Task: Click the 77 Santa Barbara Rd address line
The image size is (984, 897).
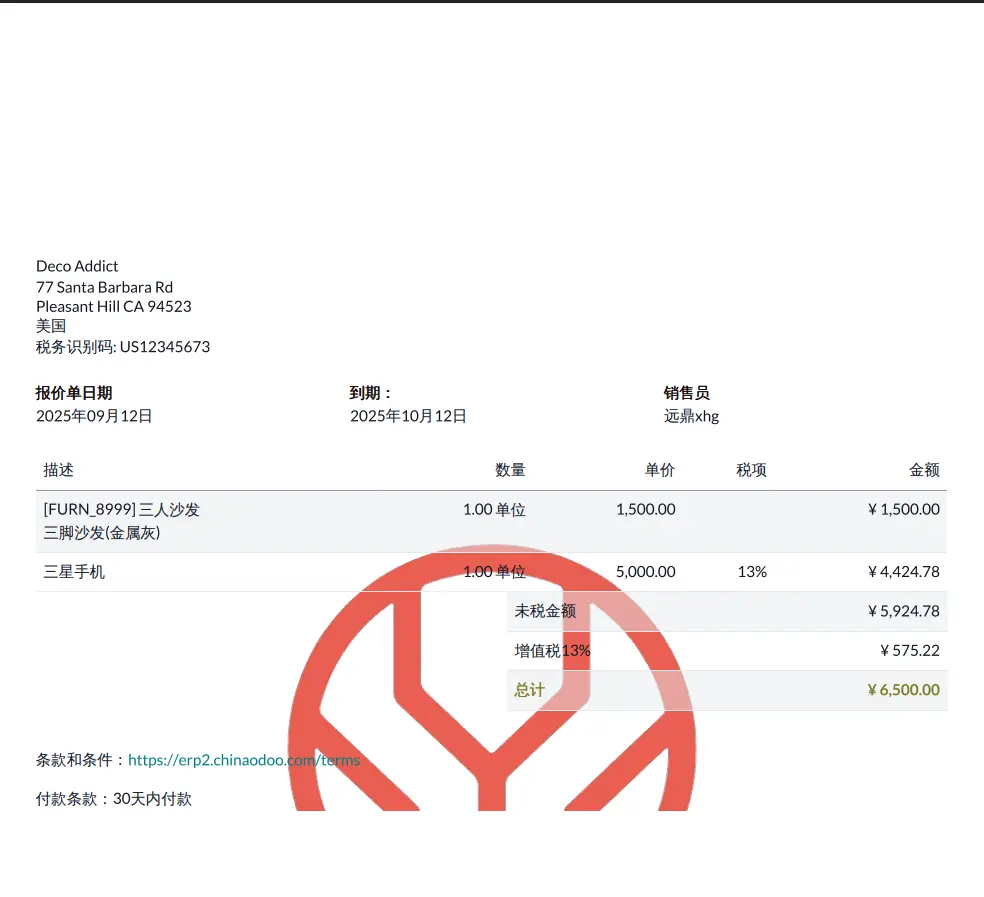Action: tap(104, 287)
